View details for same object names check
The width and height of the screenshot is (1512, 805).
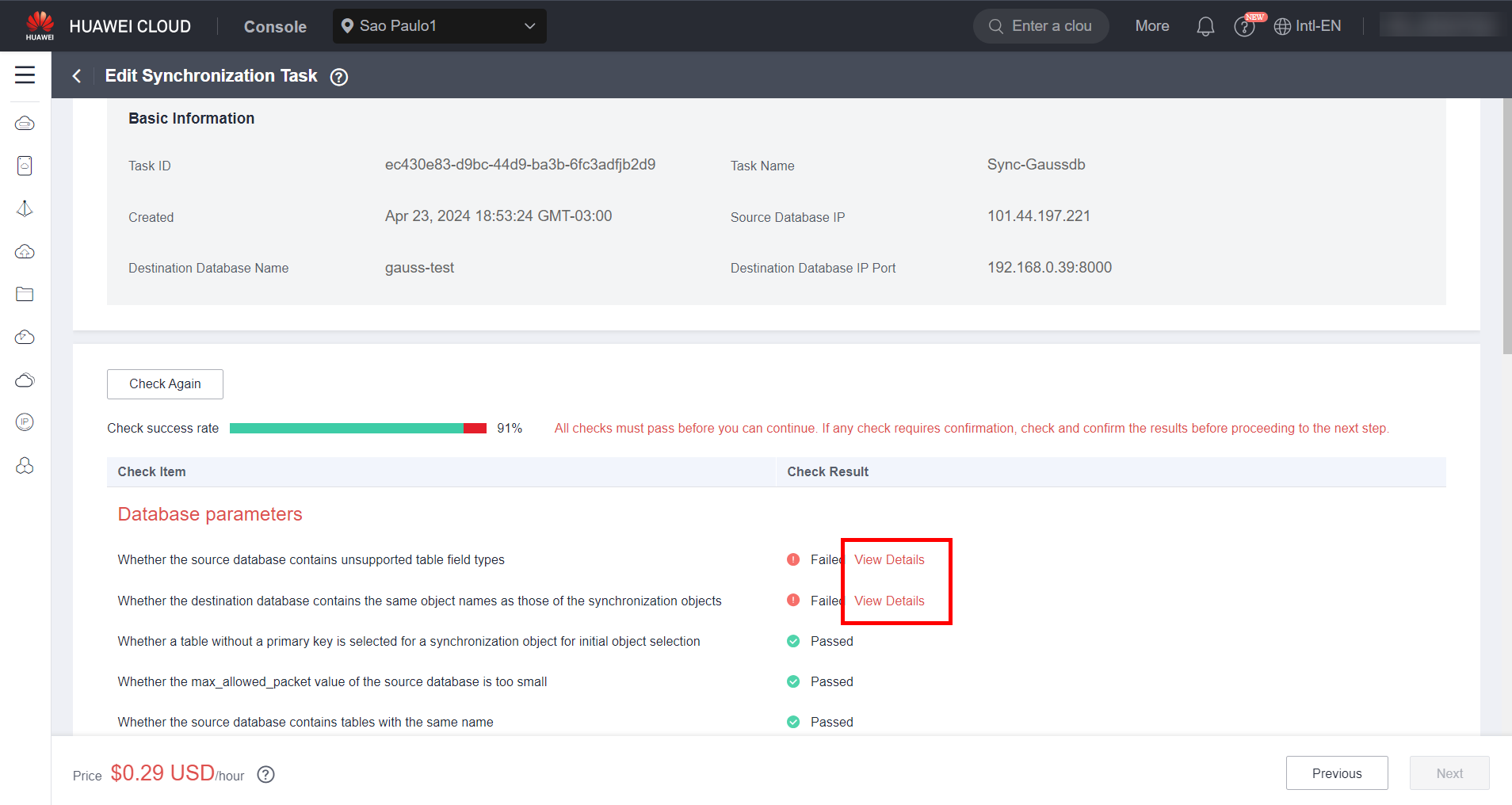point(889,601)
